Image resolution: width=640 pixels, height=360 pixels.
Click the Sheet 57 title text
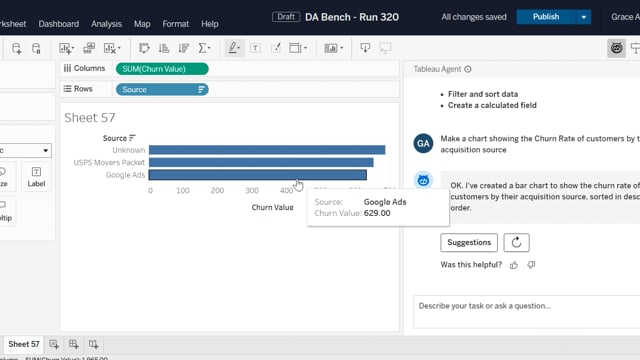[90, 118]
